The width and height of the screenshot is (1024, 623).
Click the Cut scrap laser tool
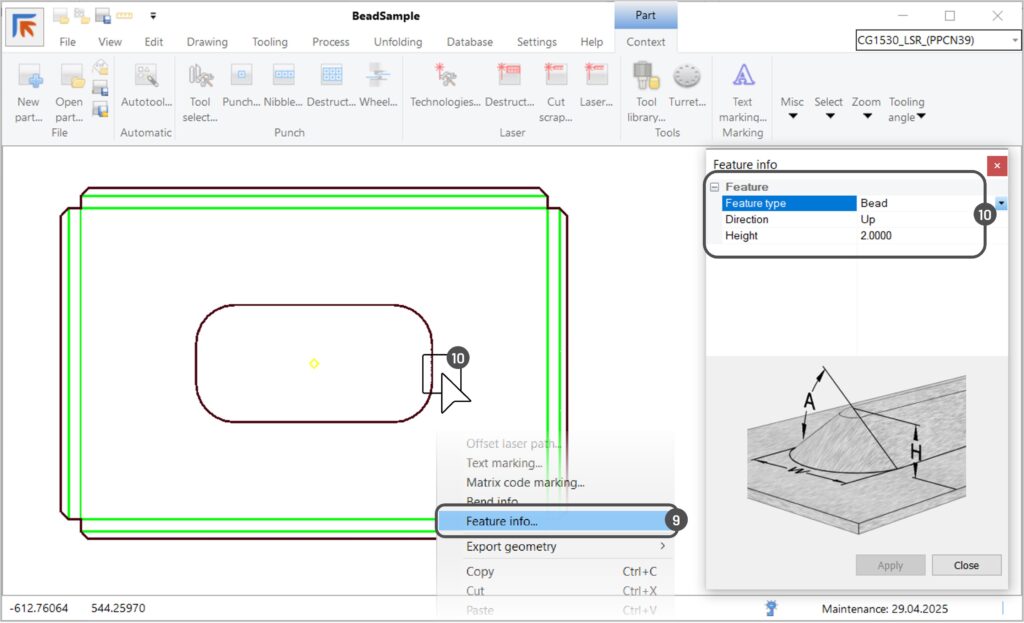(x=555, y=77)
